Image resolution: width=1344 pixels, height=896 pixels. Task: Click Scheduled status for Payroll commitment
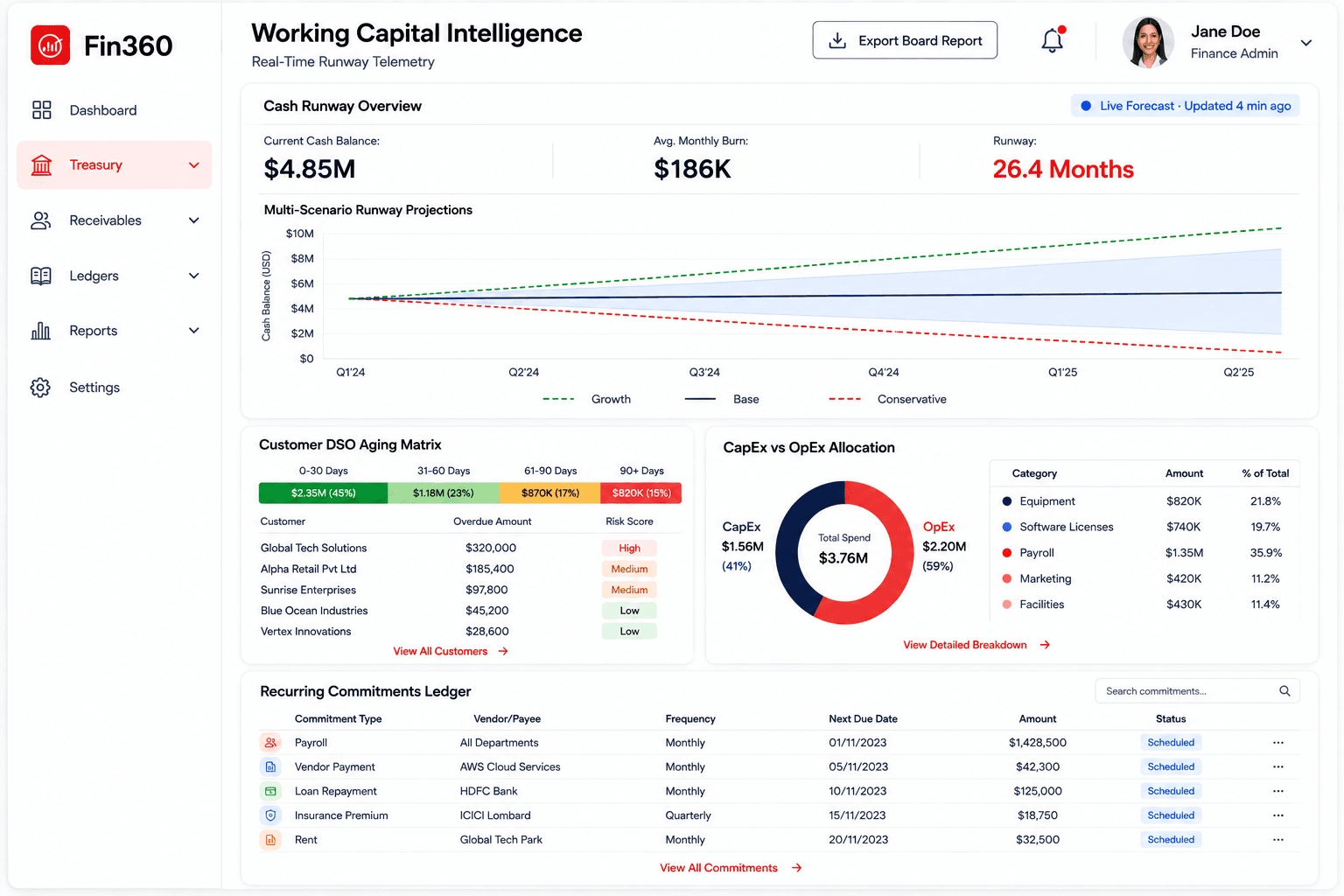tap(1171, 743)
